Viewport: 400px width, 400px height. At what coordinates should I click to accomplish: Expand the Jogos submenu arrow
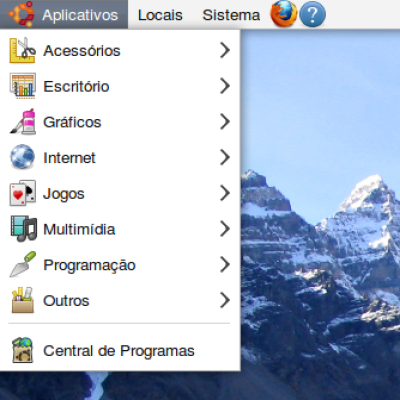click(225, 193)
